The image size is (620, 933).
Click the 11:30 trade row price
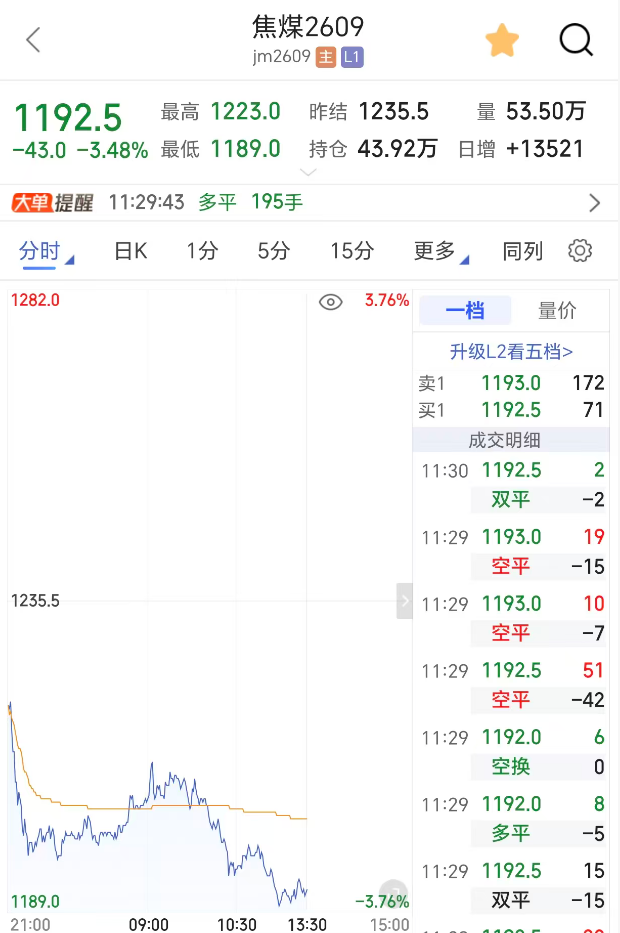click(x=511, y=470)
